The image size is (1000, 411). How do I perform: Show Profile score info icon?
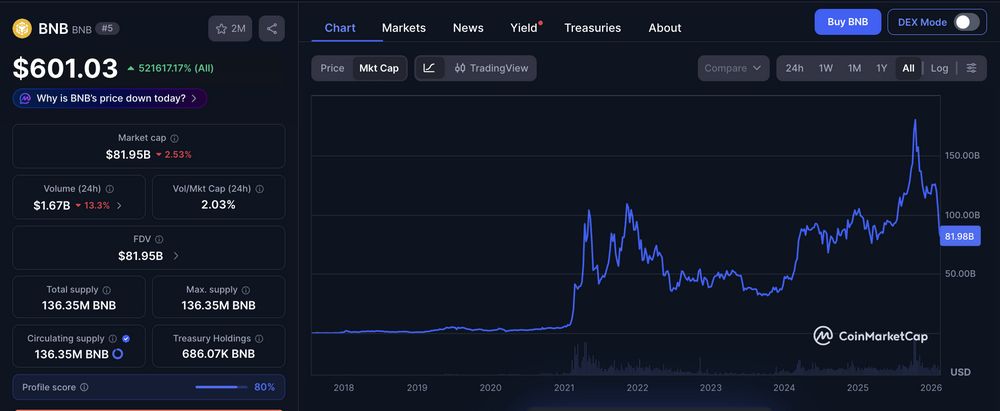(84, 387)
